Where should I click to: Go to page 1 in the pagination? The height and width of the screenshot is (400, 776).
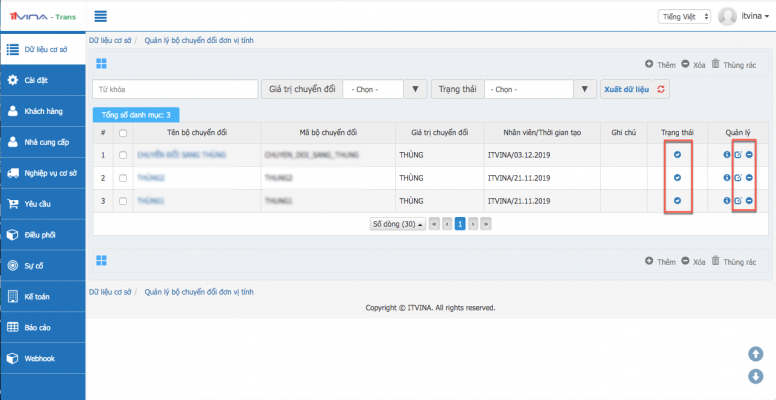tap(461, 224)
